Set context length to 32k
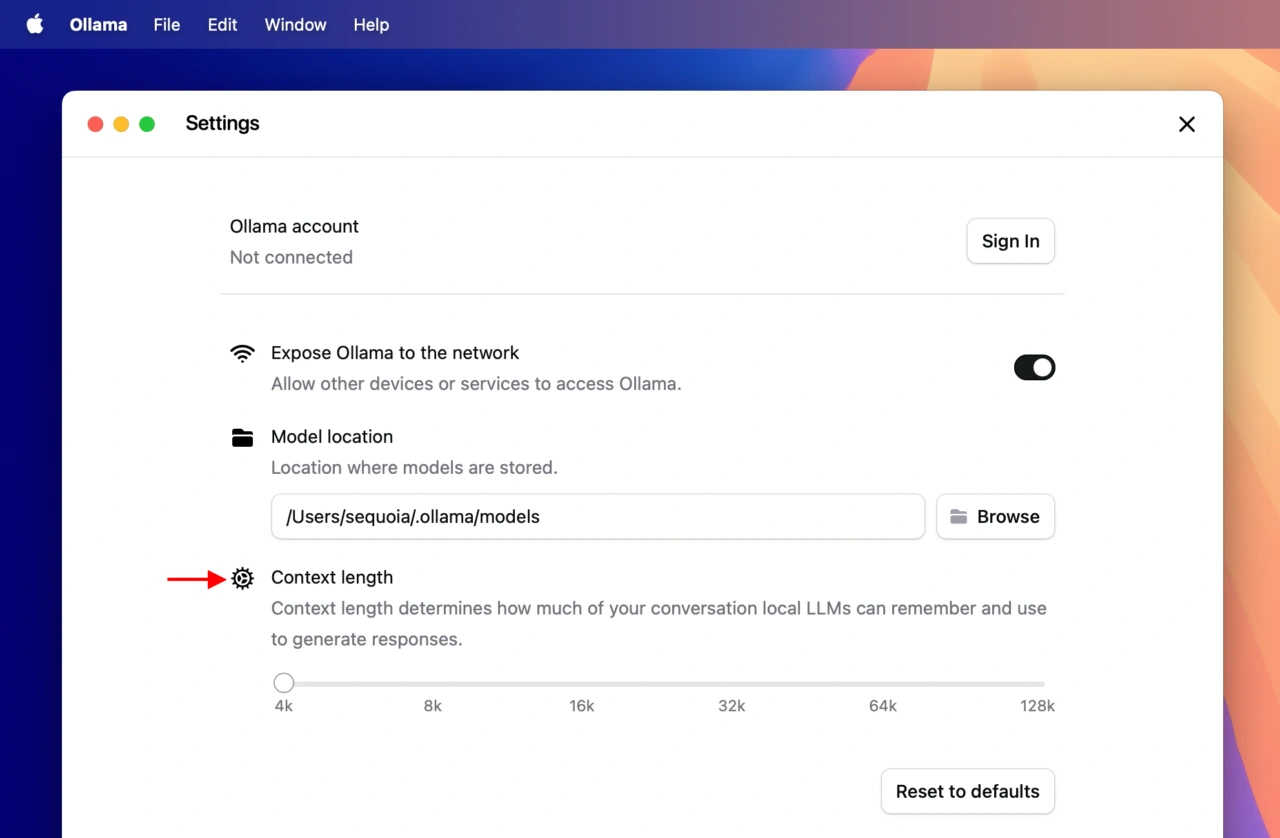This screenshot has width=1280, height=838. [x=732, y=684]
